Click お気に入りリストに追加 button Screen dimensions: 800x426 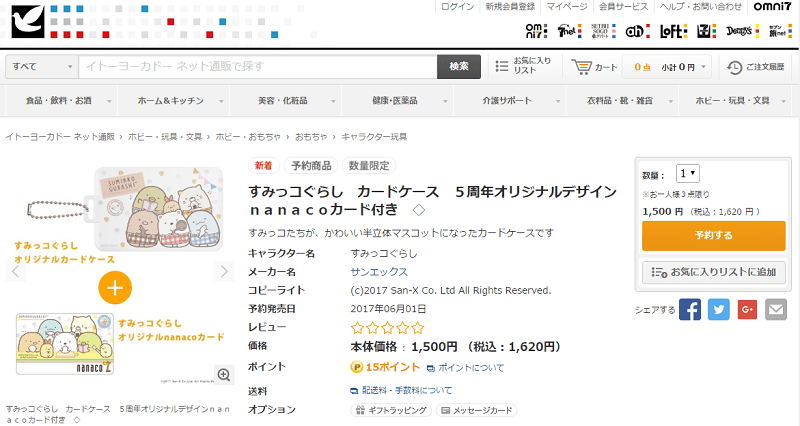pos(714,272)
